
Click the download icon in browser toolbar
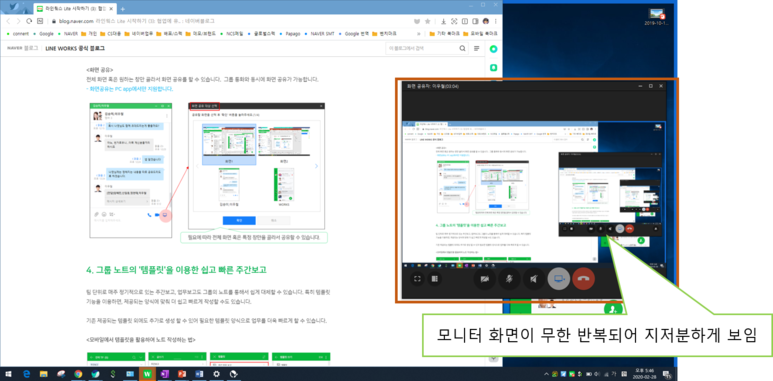pos(443,21)
